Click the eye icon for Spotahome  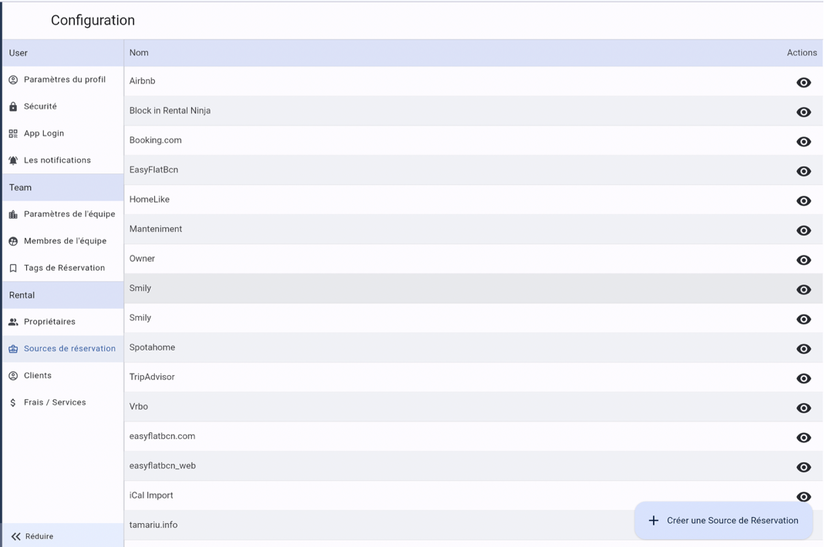[x=803, y=349]
